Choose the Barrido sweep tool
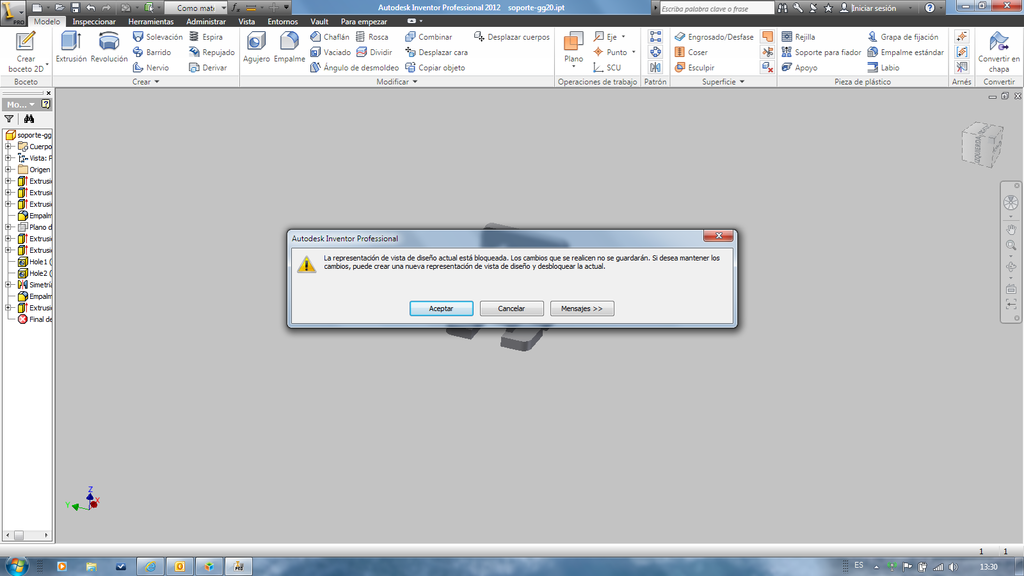The height and width of the screenshot is (576, 1024). coord(152,52)
